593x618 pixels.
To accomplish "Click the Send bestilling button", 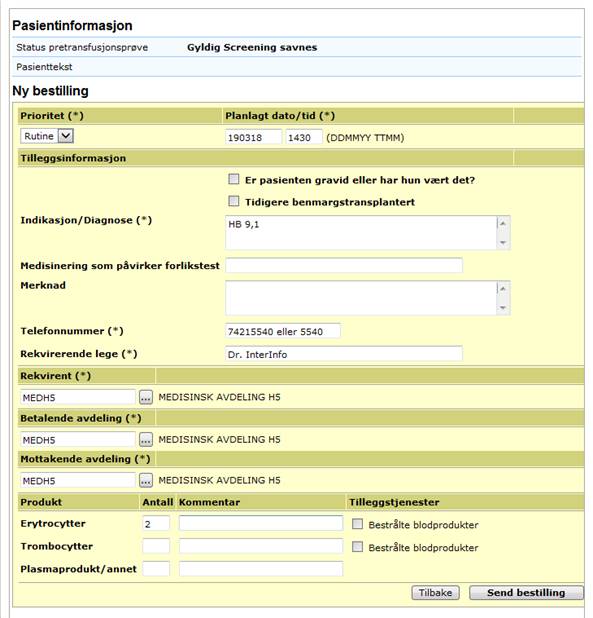I will pos(526,593).
